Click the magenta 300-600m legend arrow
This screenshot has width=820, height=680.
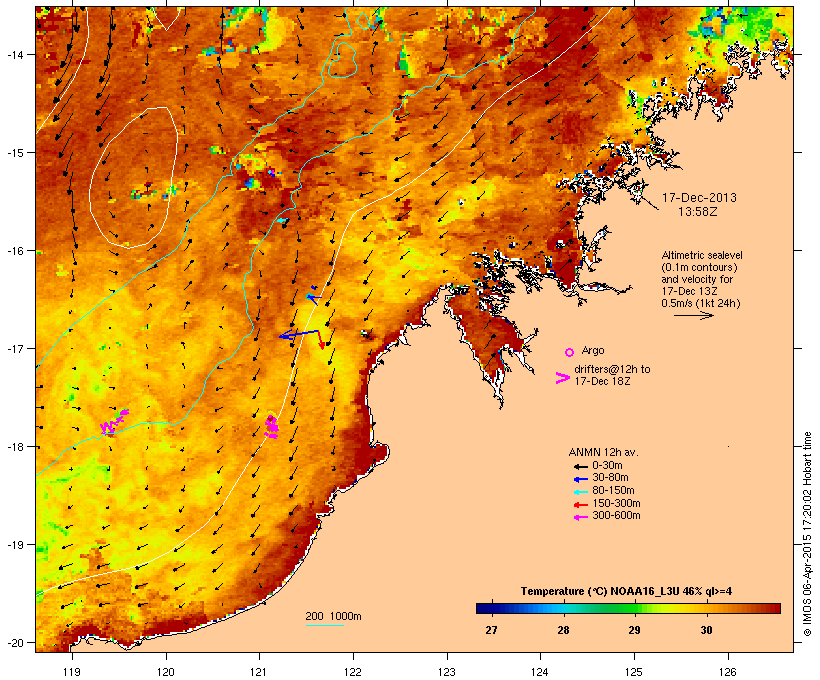580,517
